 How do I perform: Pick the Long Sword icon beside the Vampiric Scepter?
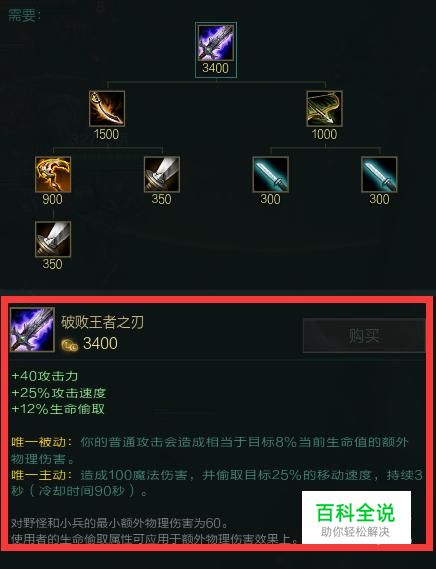coord(162,174)
